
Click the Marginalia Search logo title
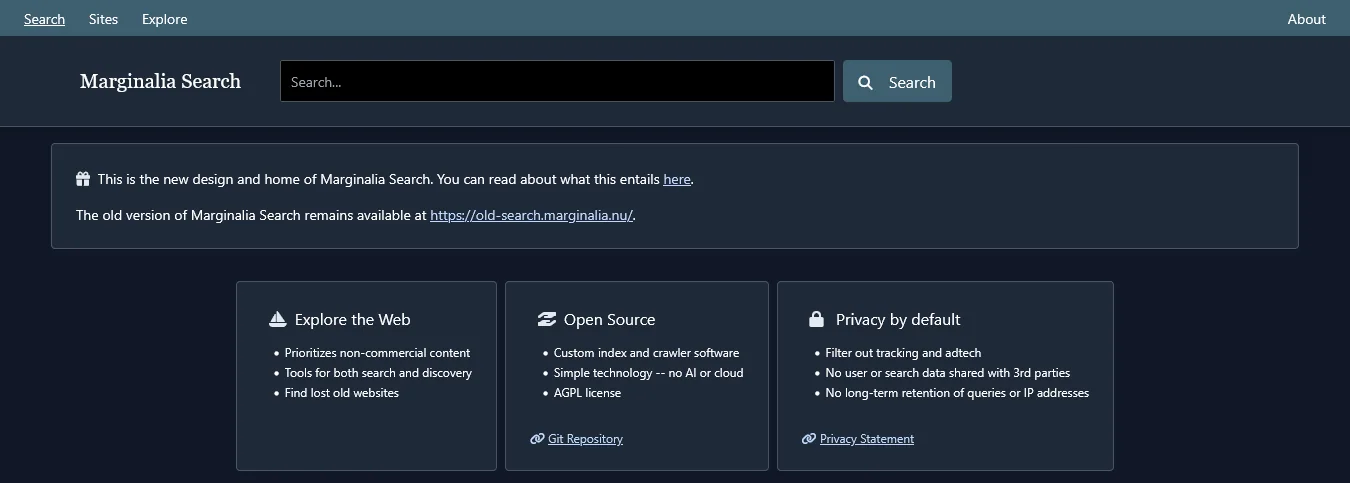pyautogui.click(x=160, y=82)
